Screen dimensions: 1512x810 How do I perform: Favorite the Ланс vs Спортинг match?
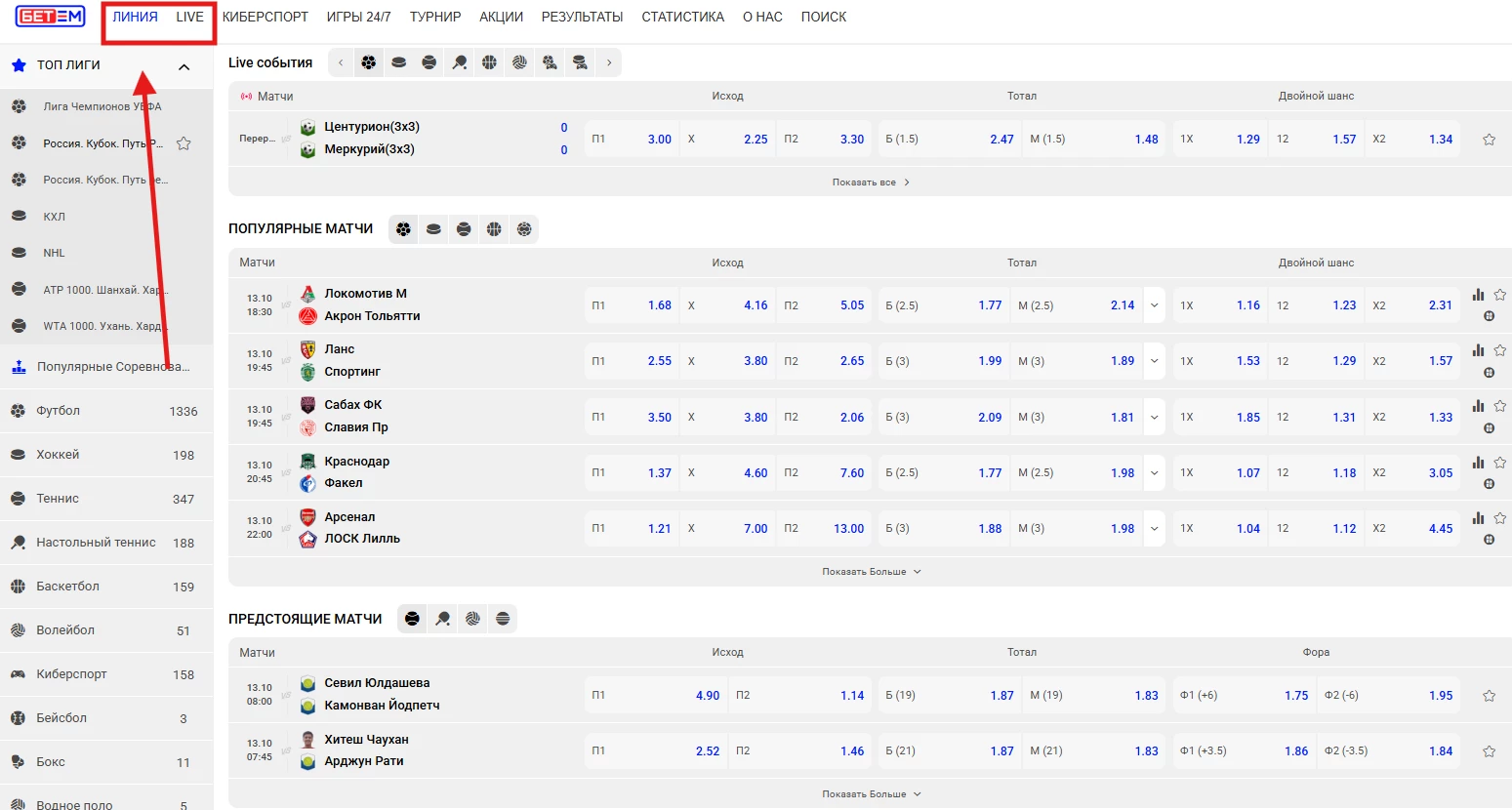tap(1500, 350)
